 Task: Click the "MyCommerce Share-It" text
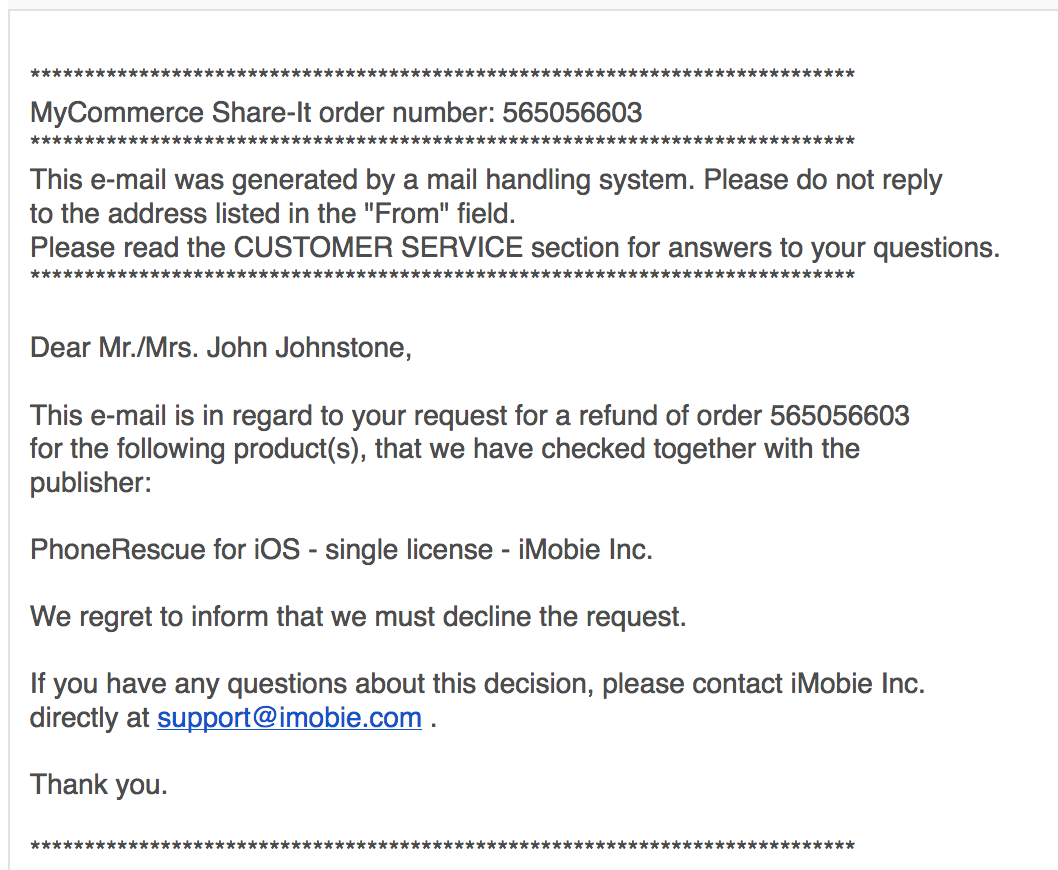pos(148,113)
